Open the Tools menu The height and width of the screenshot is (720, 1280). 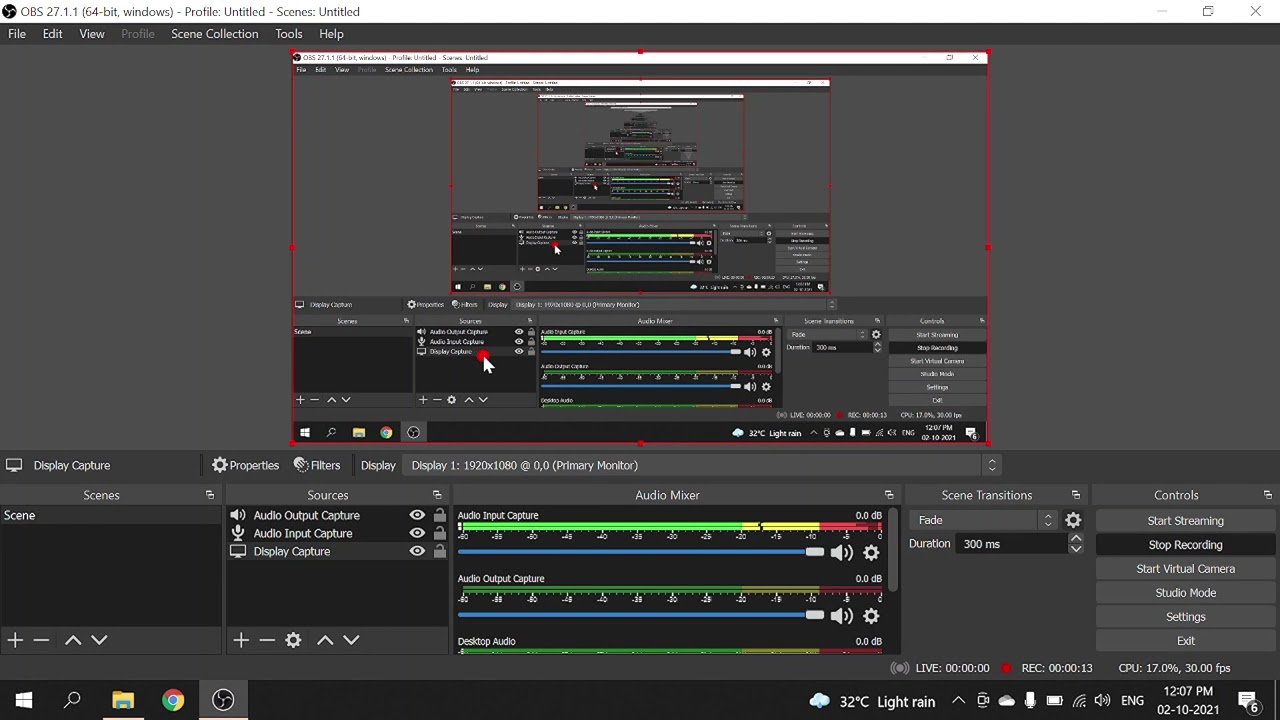(288, 34)
